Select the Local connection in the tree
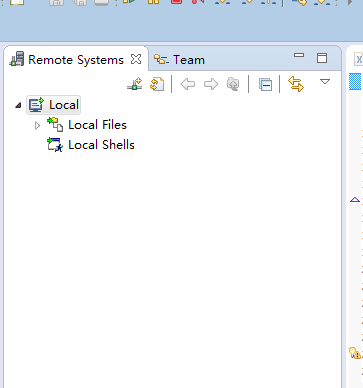This screenshot has width=363, height=388. tap(54, 105)
